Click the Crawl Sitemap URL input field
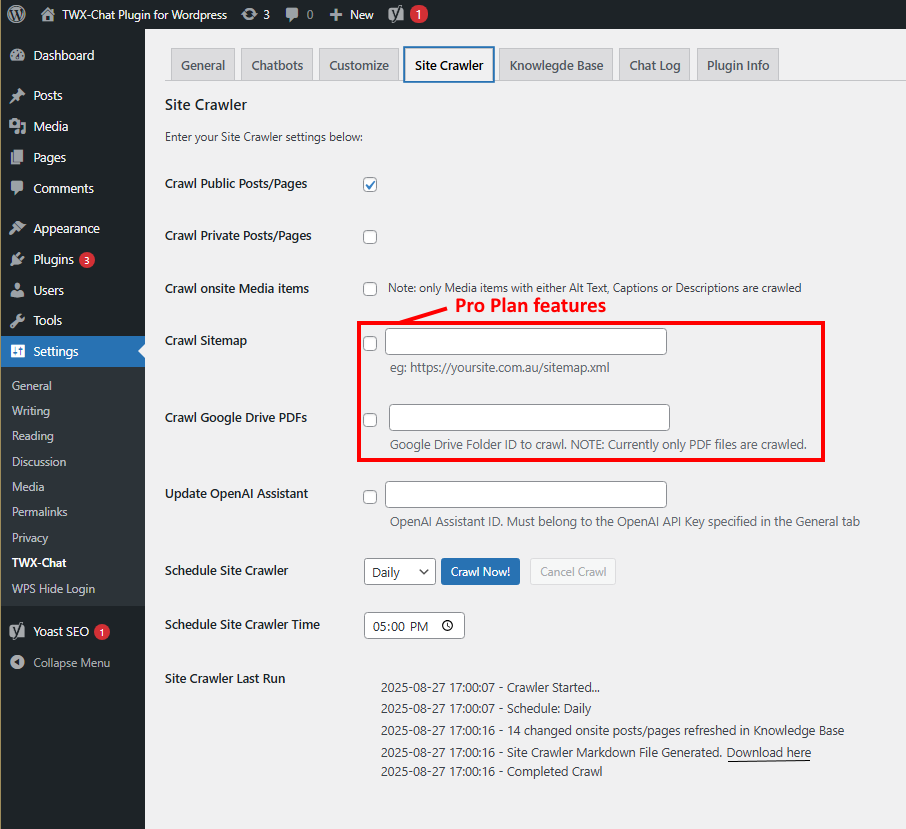This screenshot has height=829, width=906. [525, 341]
